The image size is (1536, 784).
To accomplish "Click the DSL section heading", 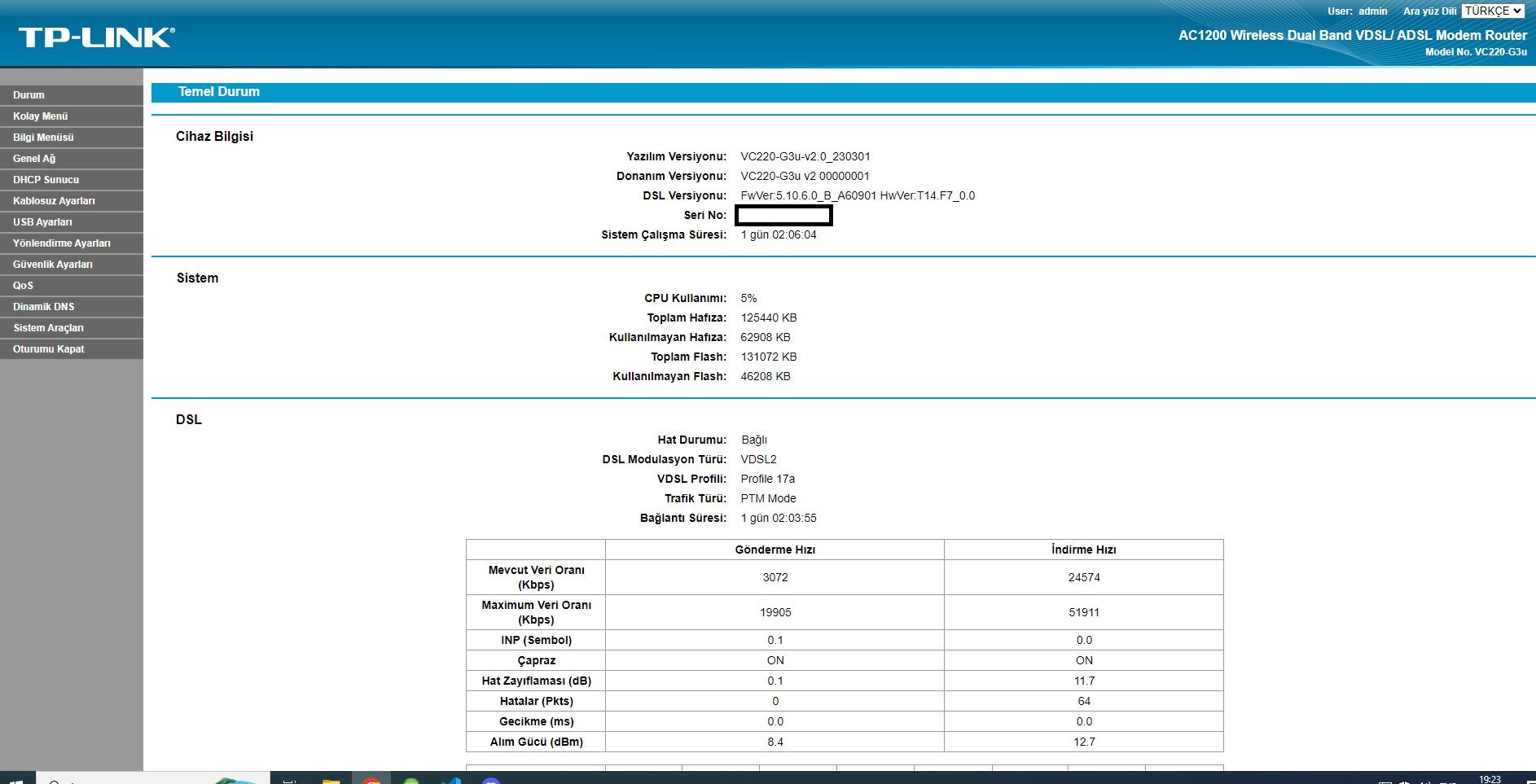I will pyautogui.click(x=189, y=420).
